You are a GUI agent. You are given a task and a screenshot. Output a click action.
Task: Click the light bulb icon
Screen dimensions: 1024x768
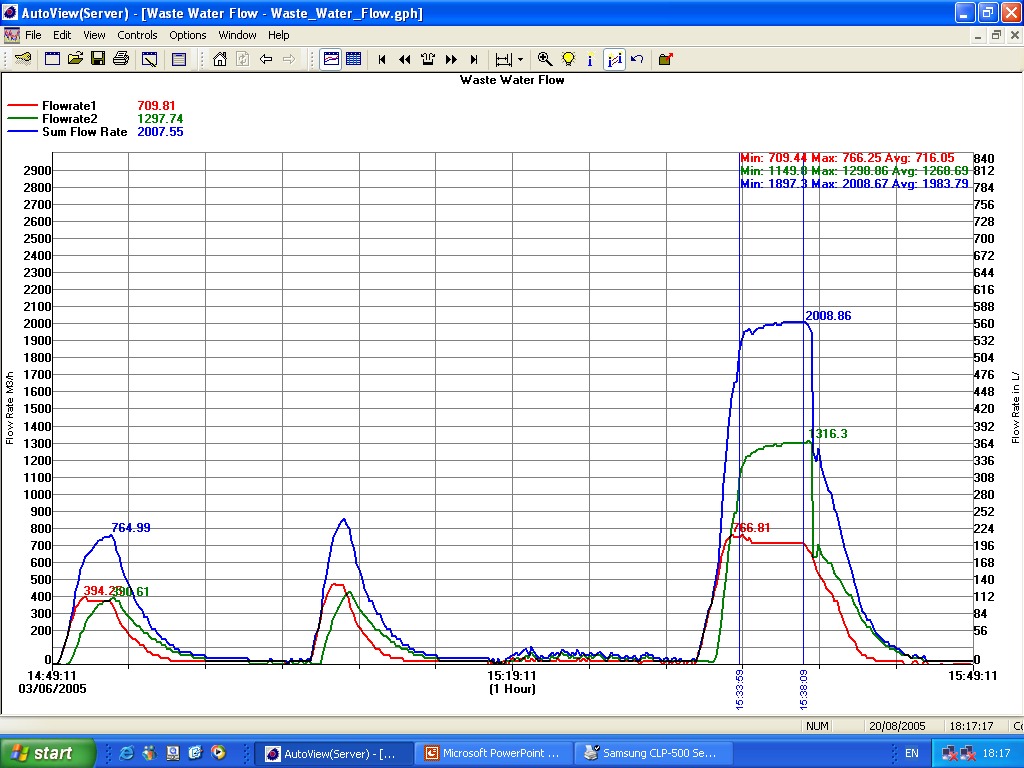pos(568,59)
